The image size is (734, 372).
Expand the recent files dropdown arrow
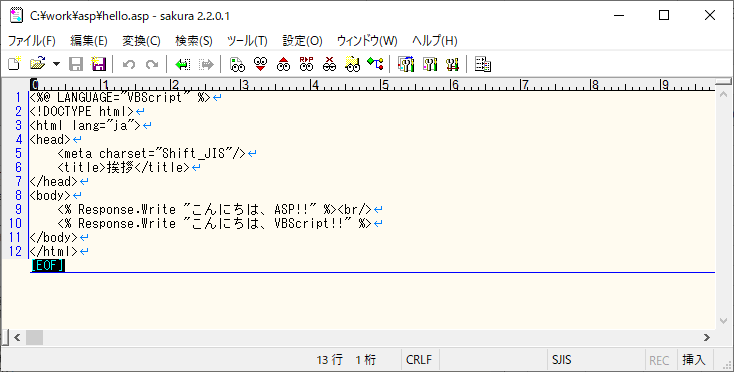coord(56,64)
